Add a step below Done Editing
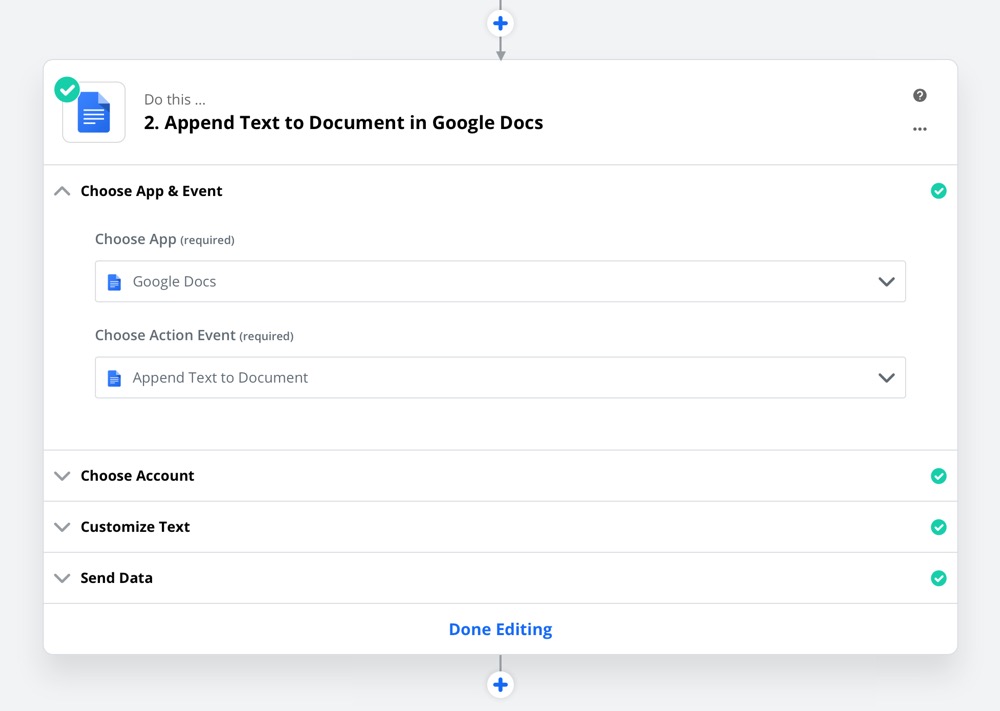The height and width of the screenshot is (711, 1000). click(x=500, y=685)
